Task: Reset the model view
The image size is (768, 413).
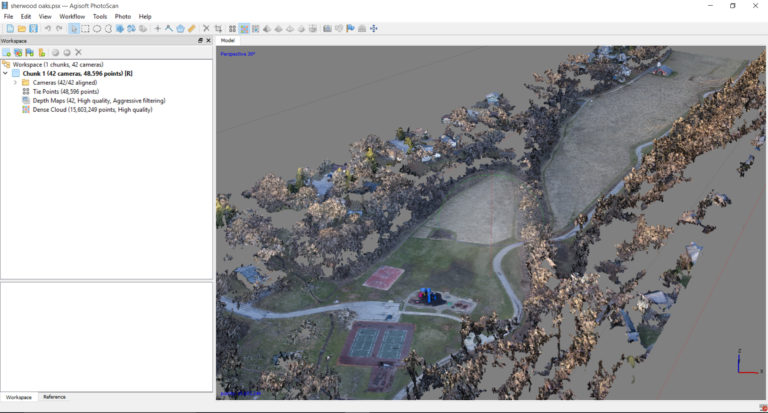Action: [373, 28]
